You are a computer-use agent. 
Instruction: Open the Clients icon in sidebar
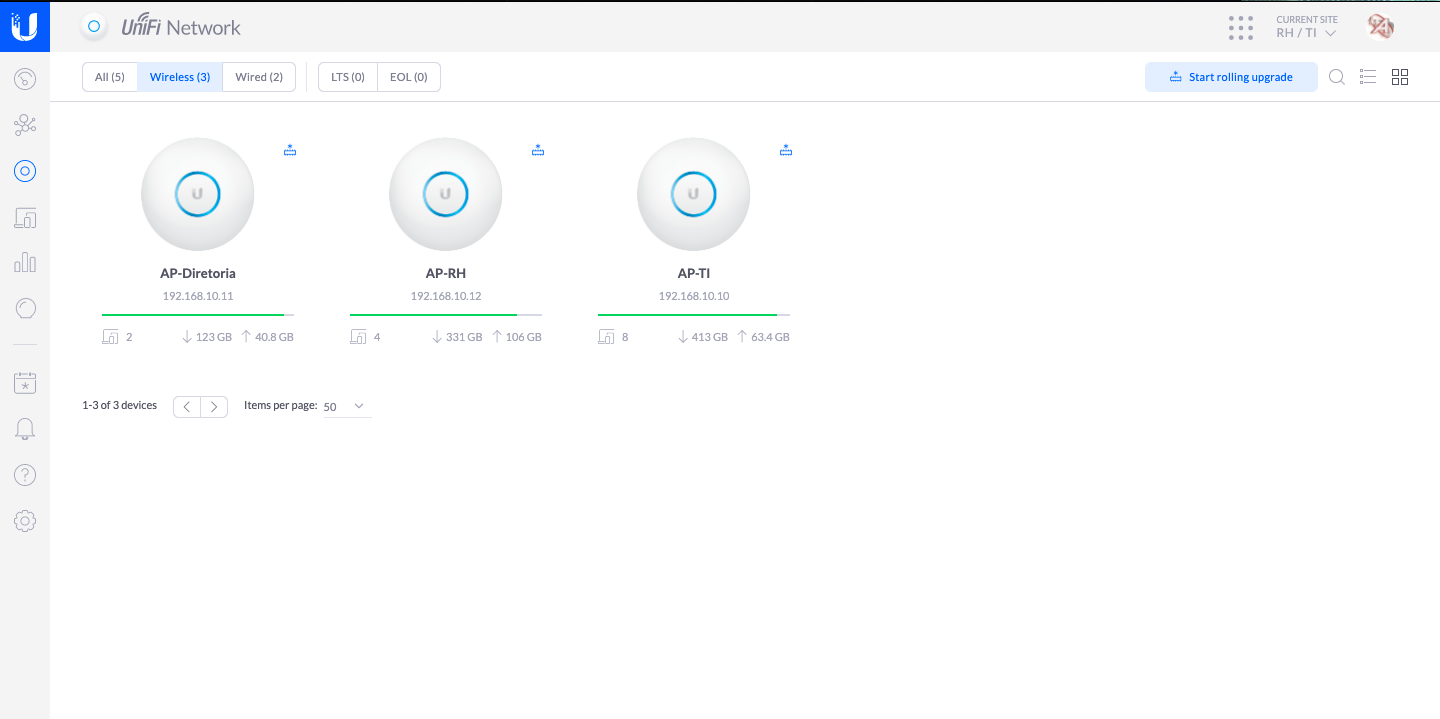point(25,217)
